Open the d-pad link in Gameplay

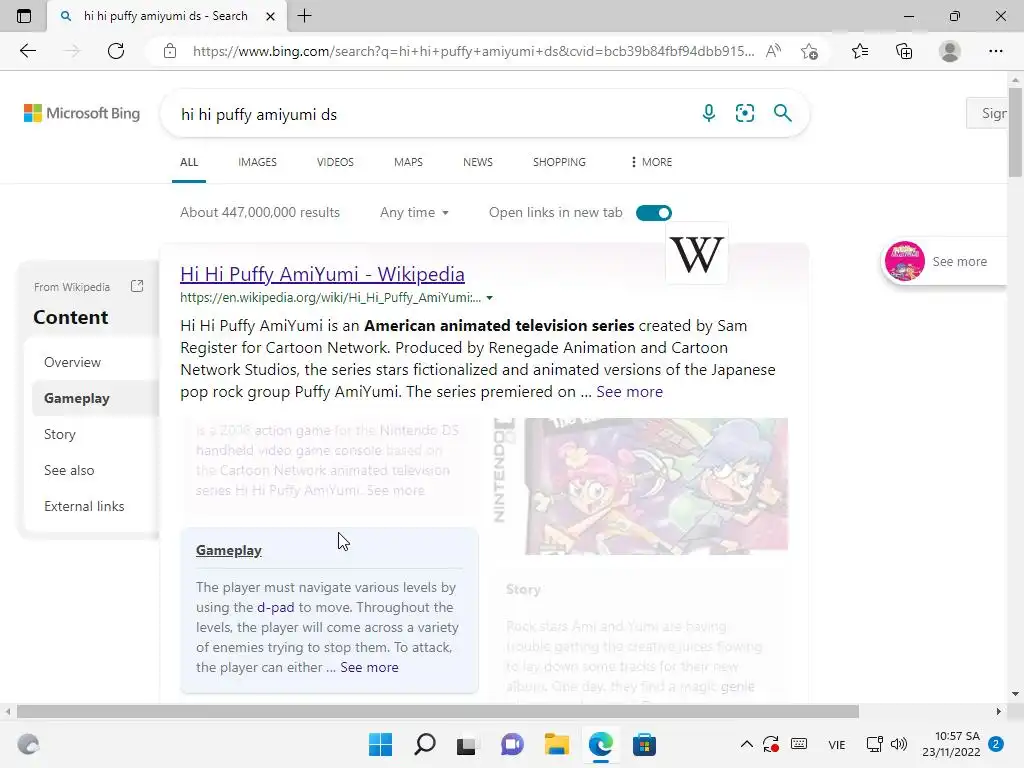(x=276, y=607)
